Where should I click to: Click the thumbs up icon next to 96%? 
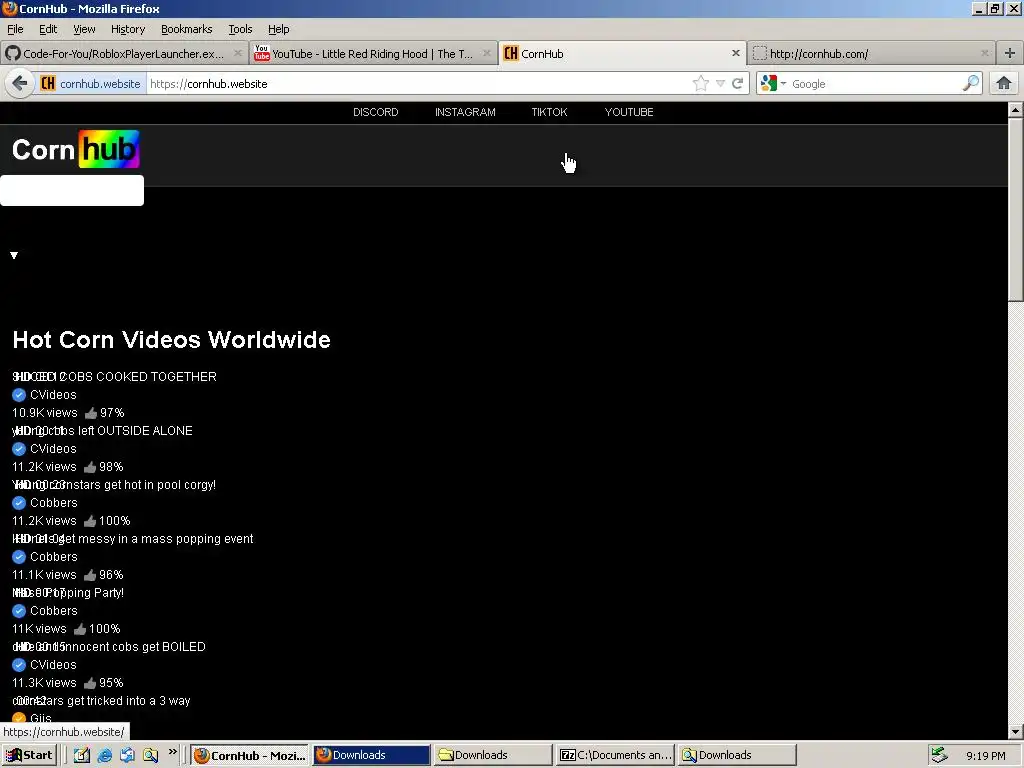pyautogui.click(x=90, y=575)
